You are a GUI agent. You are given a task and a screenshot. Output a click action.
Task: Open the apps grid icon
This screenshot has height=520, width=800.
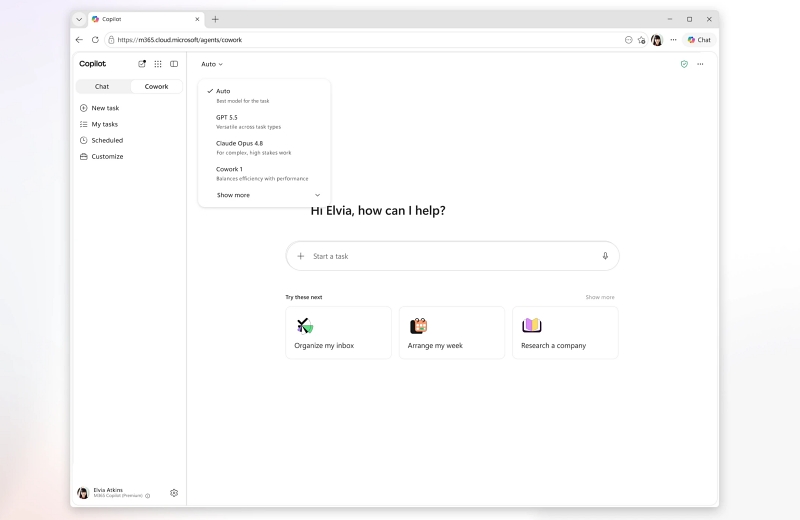pos(158,64)
